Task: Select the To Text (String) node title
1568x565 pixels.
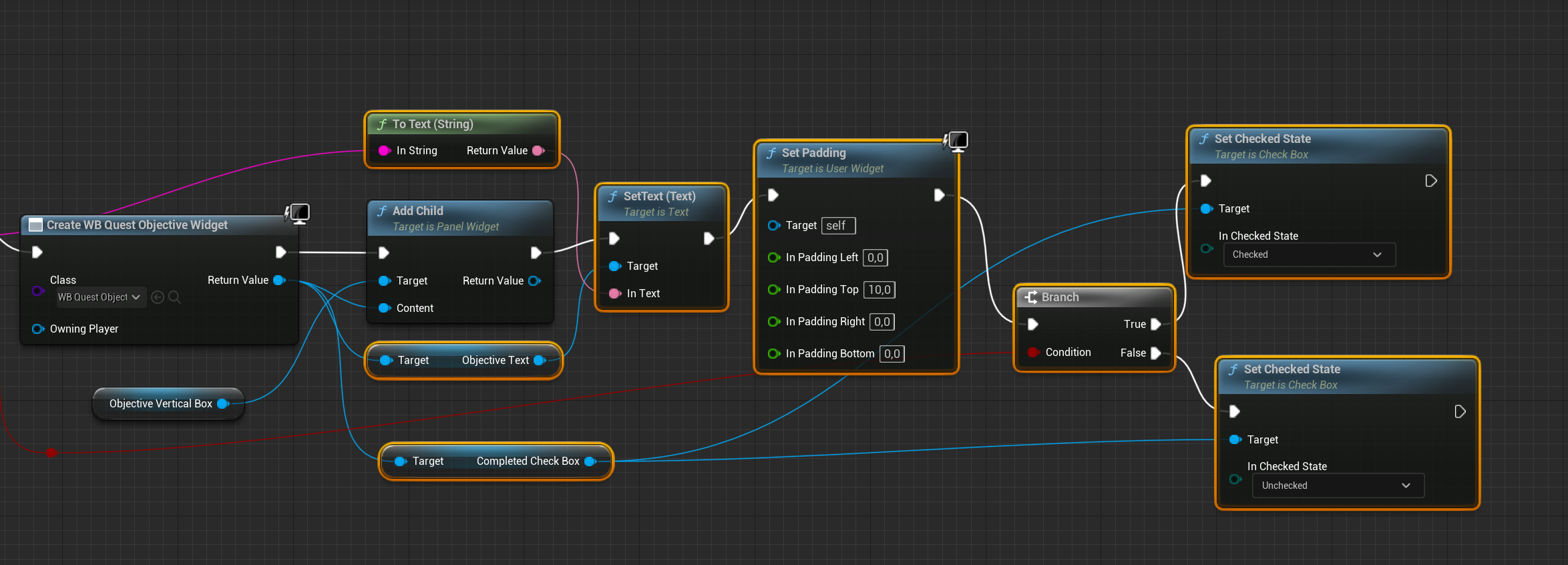Action: click(x=433, y=124)
